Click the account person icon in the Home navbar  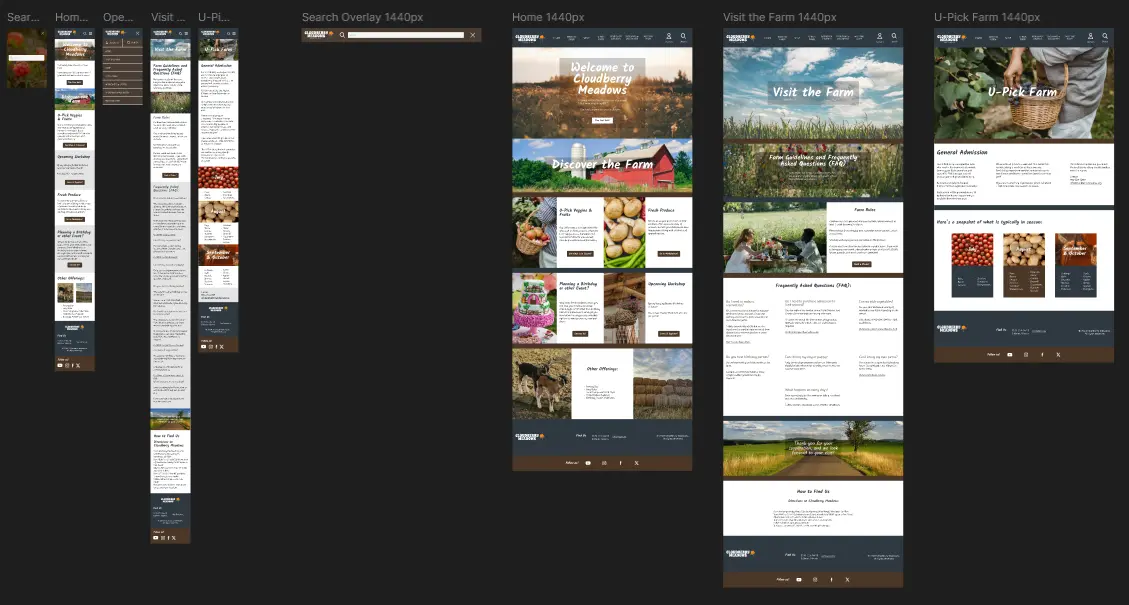click(668, 36)
